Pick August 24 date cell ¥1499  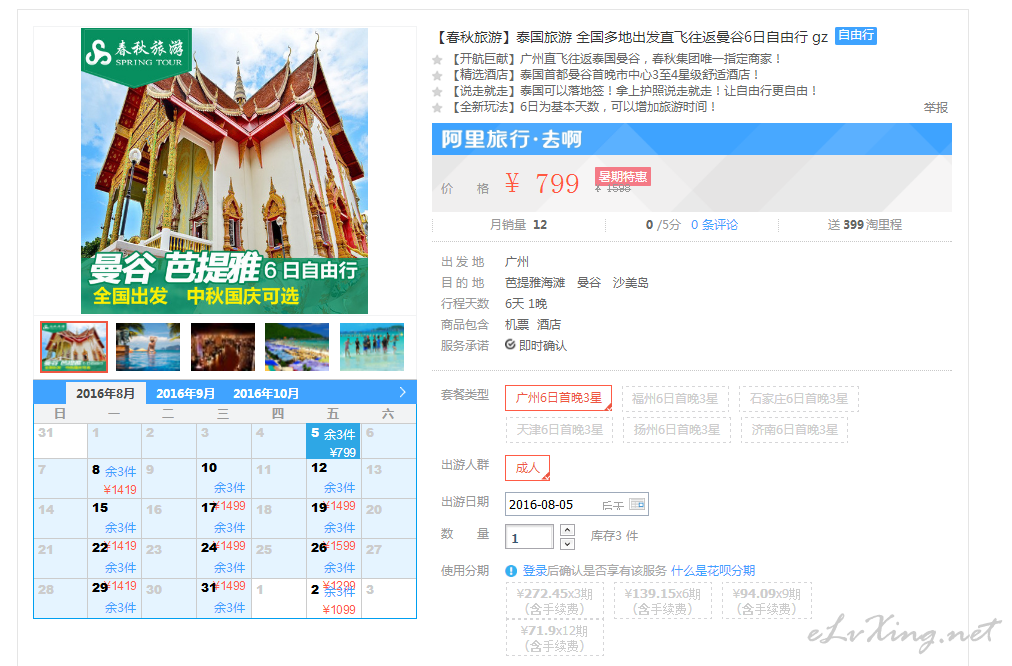[223, 558]
